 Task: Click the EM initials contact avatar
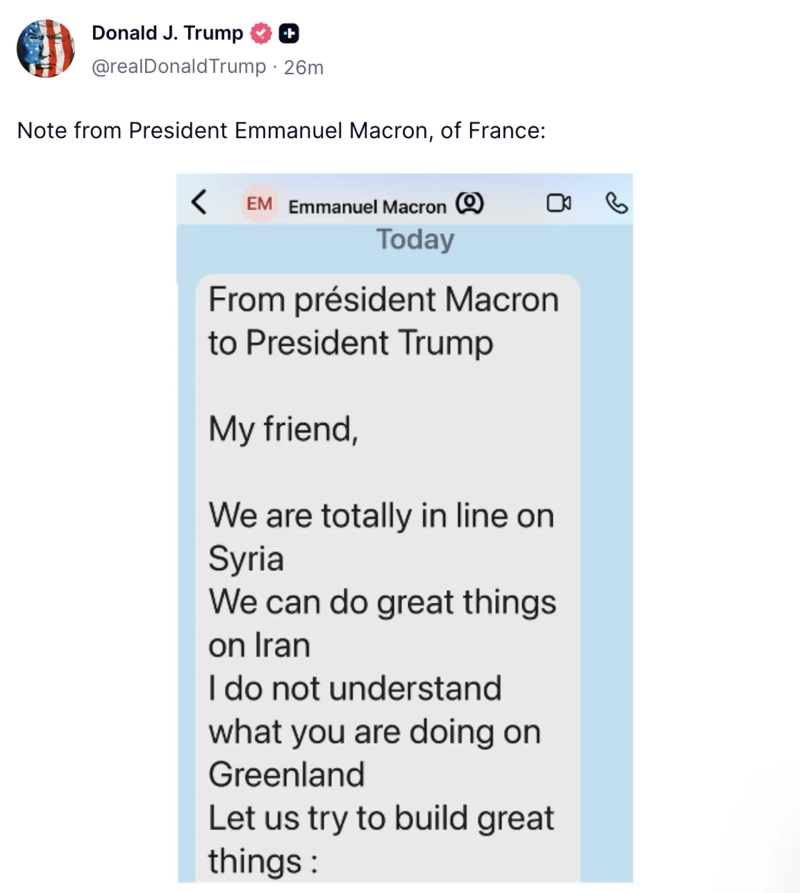pyautogui.click(x=259, y=204)
